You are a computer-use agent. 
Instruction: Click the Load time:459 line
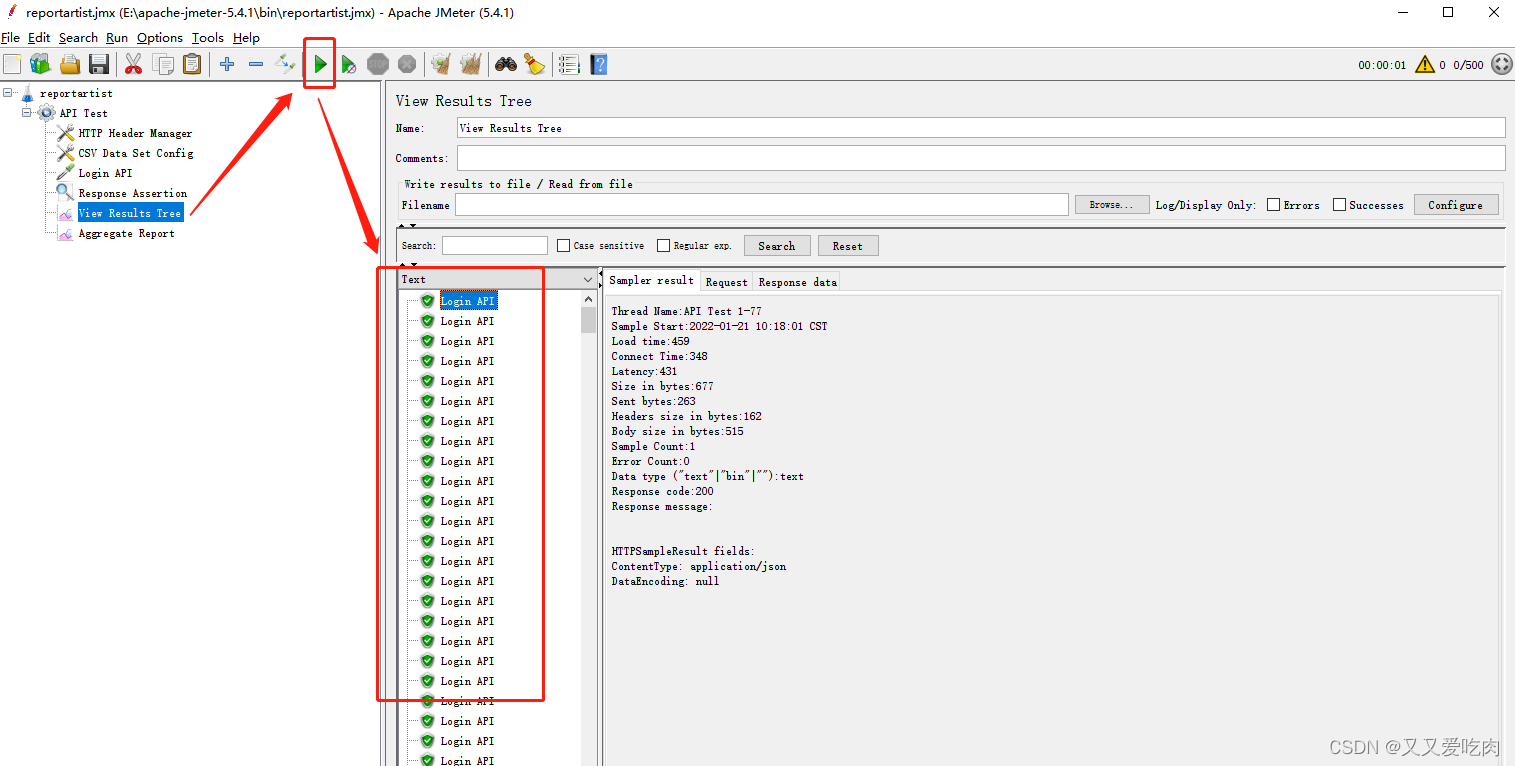pos(650,341)
